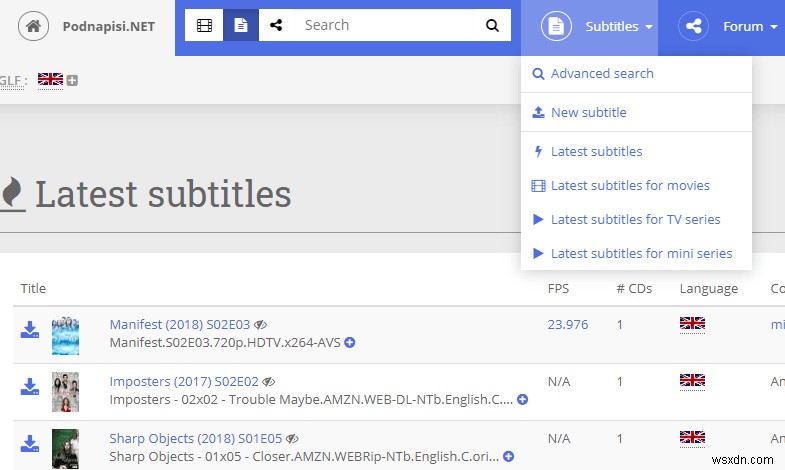
Task: Click the GLF label
Action: pyautogui.click(x=12, y=81)
